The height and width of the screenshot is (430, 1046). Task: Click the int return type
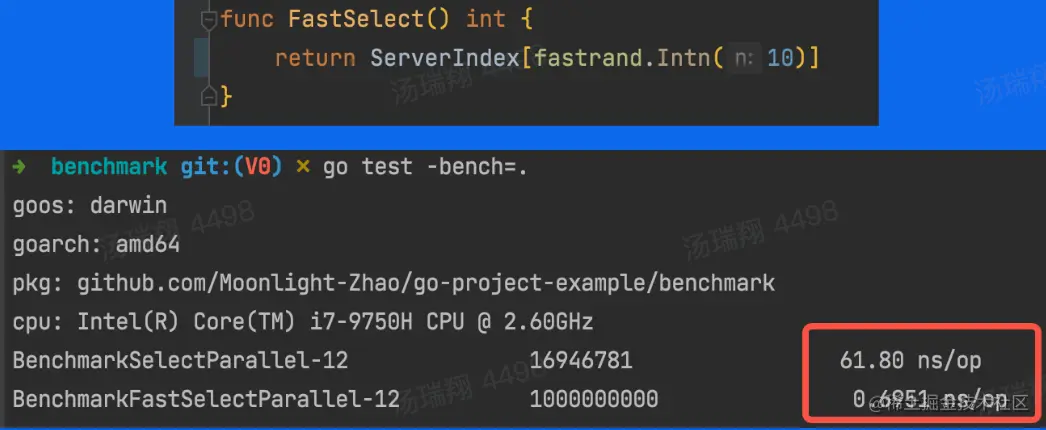(x=485, y=20)
